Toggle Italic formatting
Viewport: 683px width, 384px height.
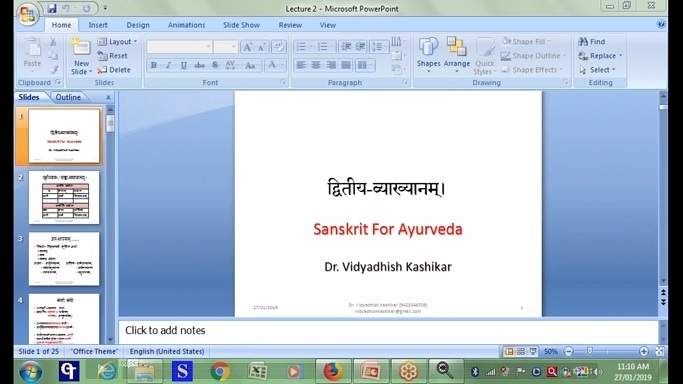pos(169,65)
